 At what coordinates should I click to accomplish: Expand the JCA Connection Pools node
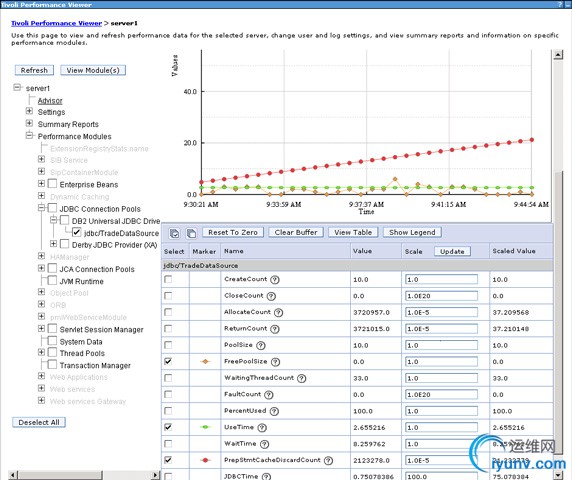(x=41, y=268)
